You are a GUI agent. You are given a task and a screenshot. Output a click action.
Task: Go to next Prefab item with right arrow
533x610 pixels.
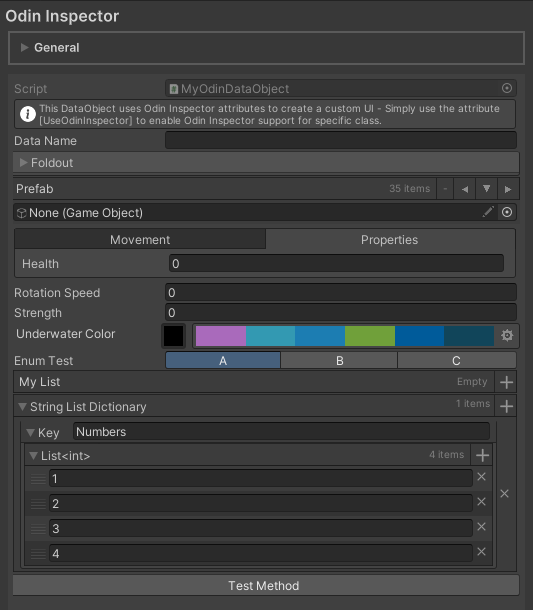pos(508,189)
